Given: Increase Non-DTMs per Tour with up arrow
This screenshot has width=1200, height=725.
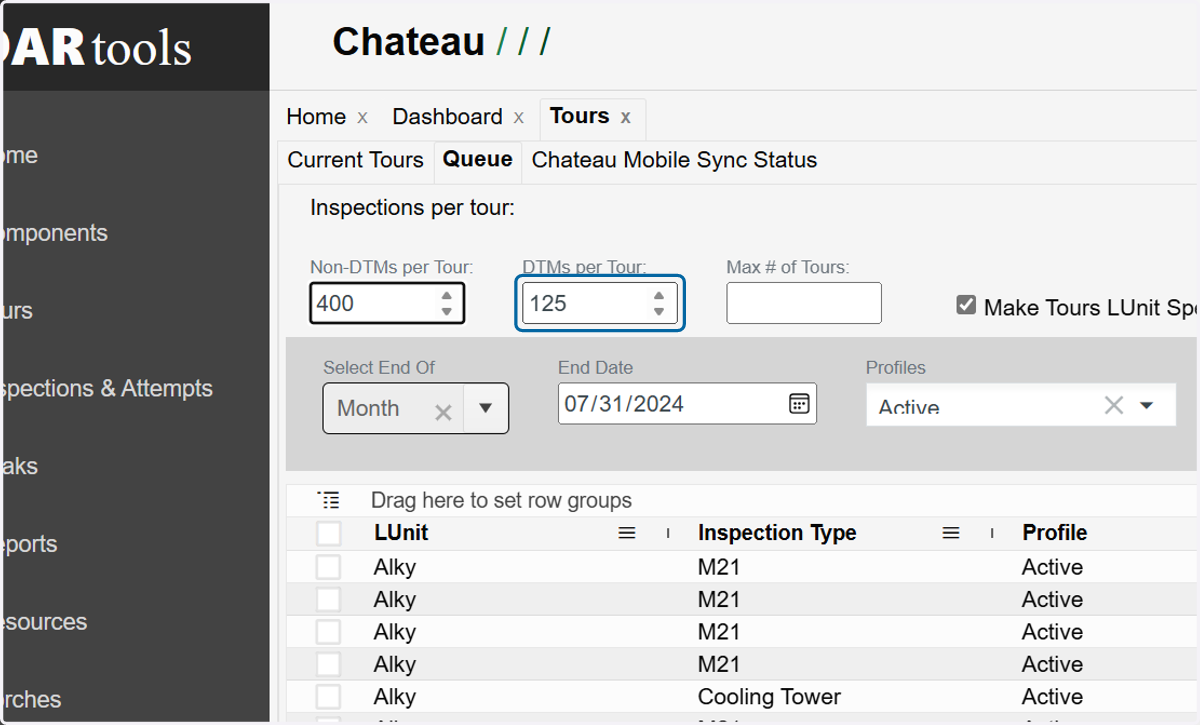Looking at the screenshot, I should [x=447, y=296].
